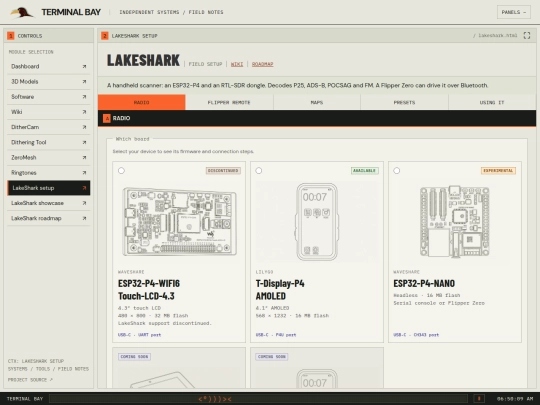Open LakeShark setup arrow icon
The height and width of the screenshot is (405, 540).
pos(84,188)
